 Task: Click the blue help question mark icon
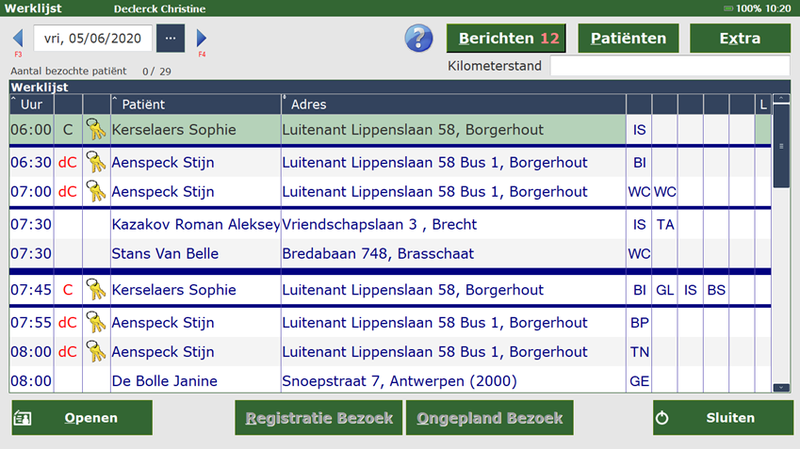click(x=418, y=38)
